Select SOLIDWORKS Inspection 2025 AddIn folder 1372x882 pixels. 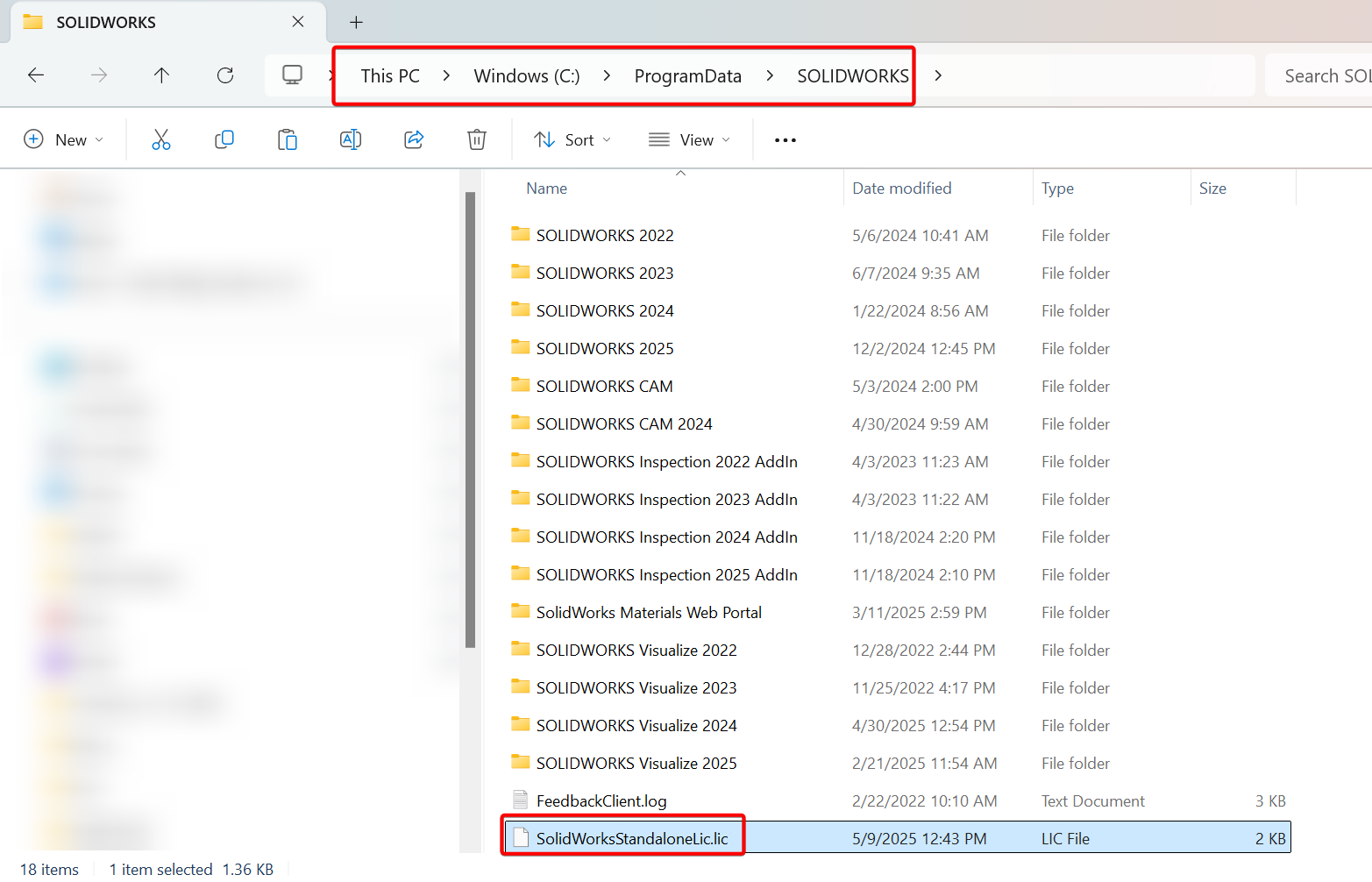(667, 575)
